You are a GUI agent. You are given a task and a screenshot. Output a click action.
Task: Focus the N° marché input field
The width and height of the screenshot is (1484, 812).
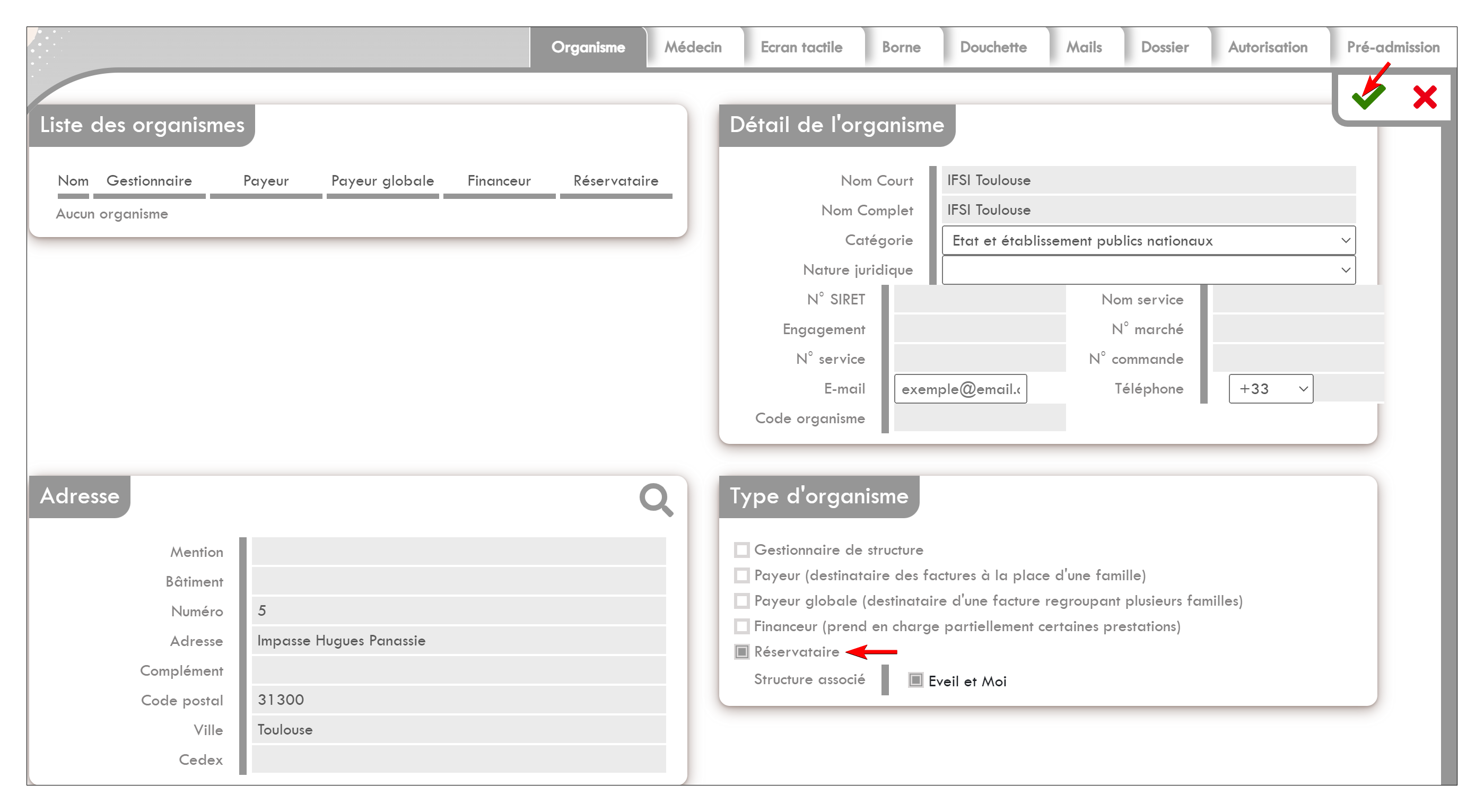1298,329
